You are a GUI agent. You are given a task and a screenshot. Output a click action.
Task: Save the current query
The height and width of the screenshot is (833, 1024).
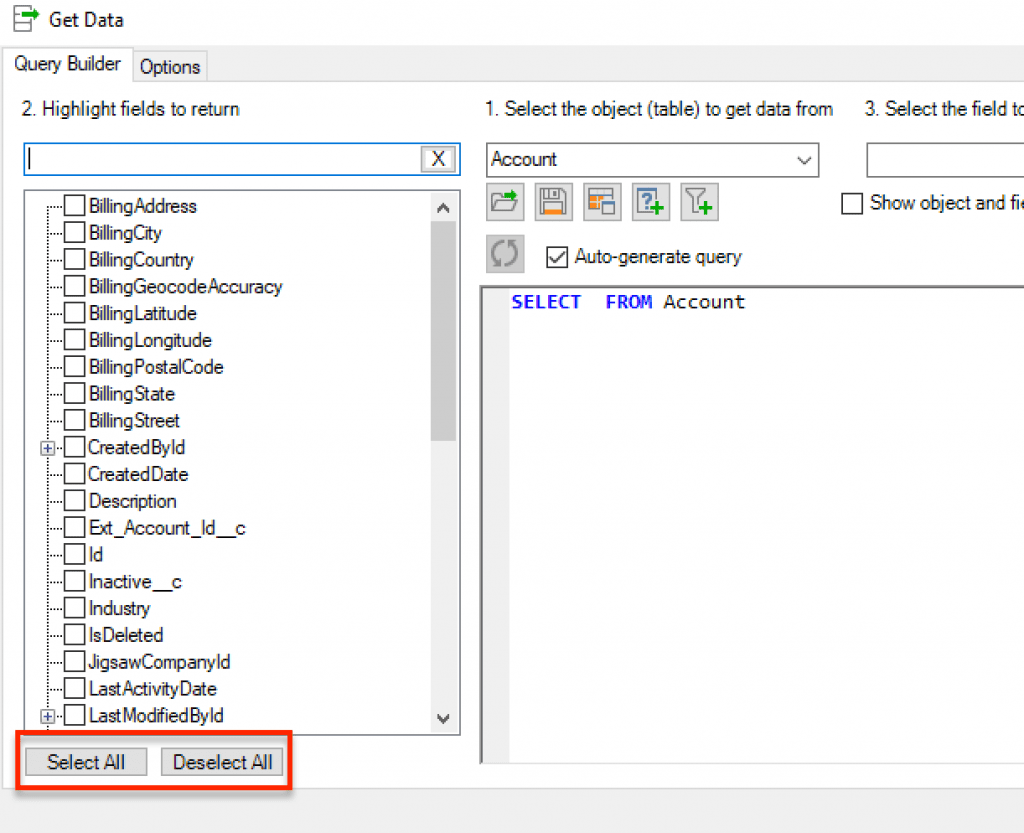pyautogui.click(x=553, y=201)
